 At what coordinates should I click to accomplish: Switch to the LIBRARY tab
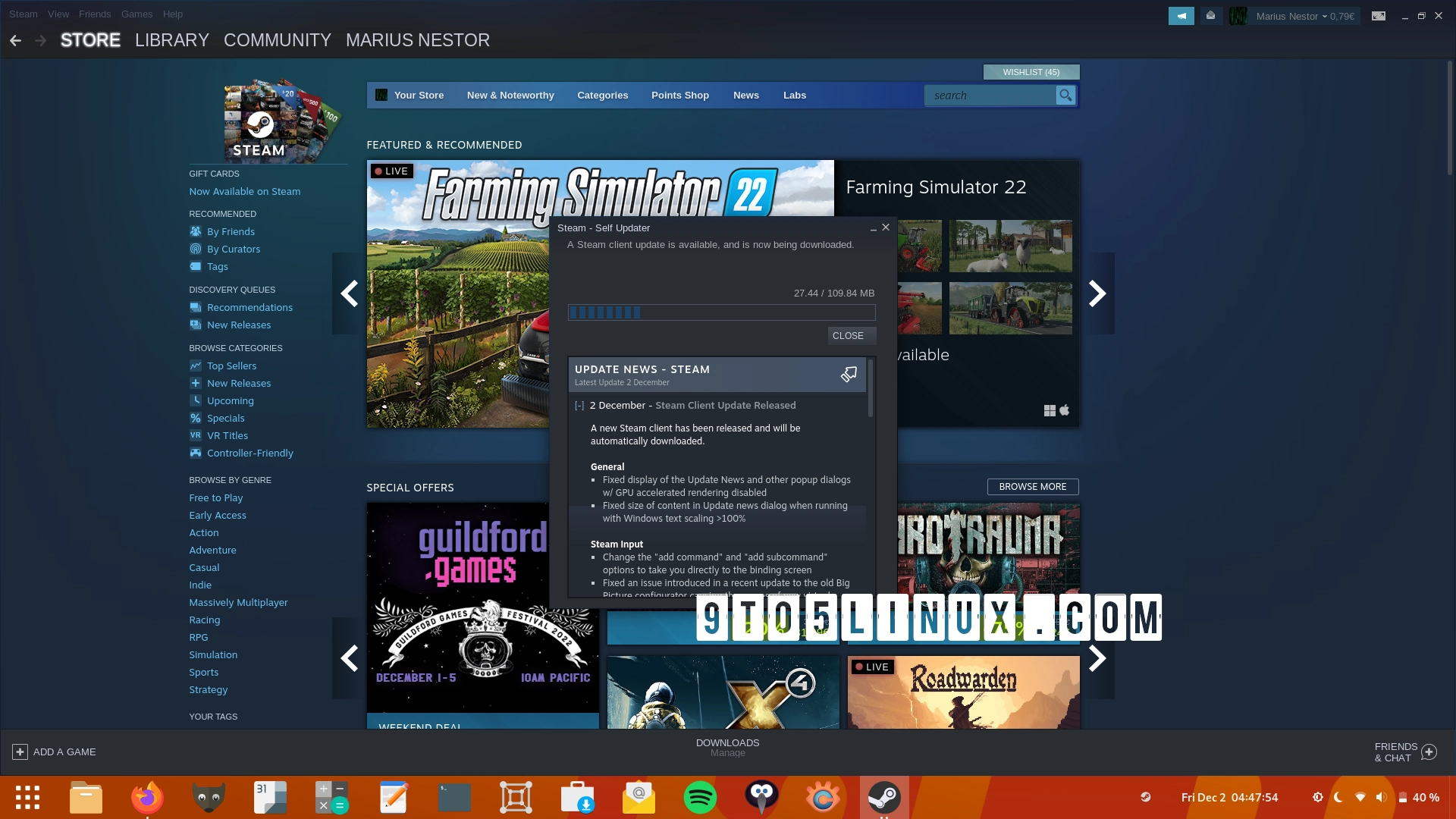click(171, 40)
